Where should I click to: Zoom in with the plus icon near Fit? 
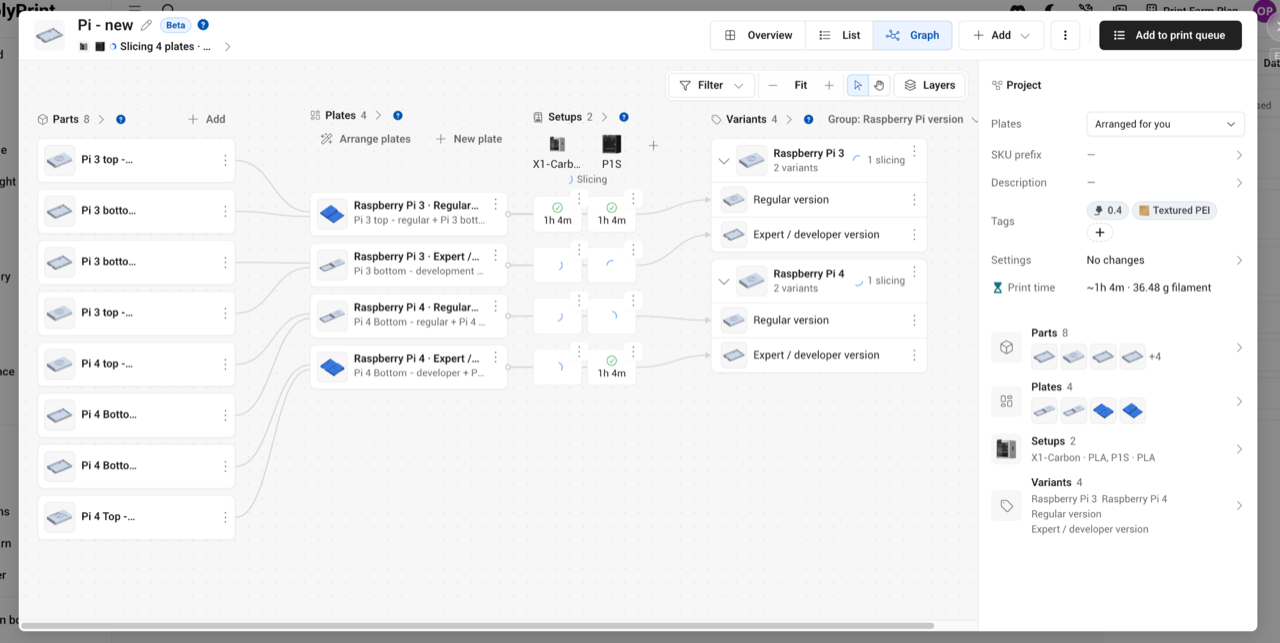coord(829,85)
